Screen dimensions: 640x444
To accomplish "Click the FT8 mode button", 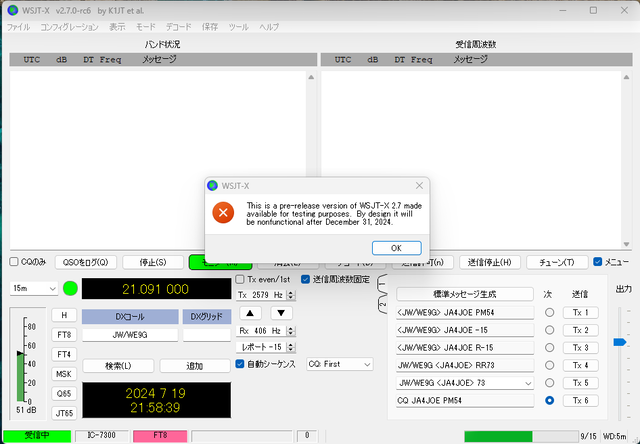I will pyautogui.click(x=64, y=335).
